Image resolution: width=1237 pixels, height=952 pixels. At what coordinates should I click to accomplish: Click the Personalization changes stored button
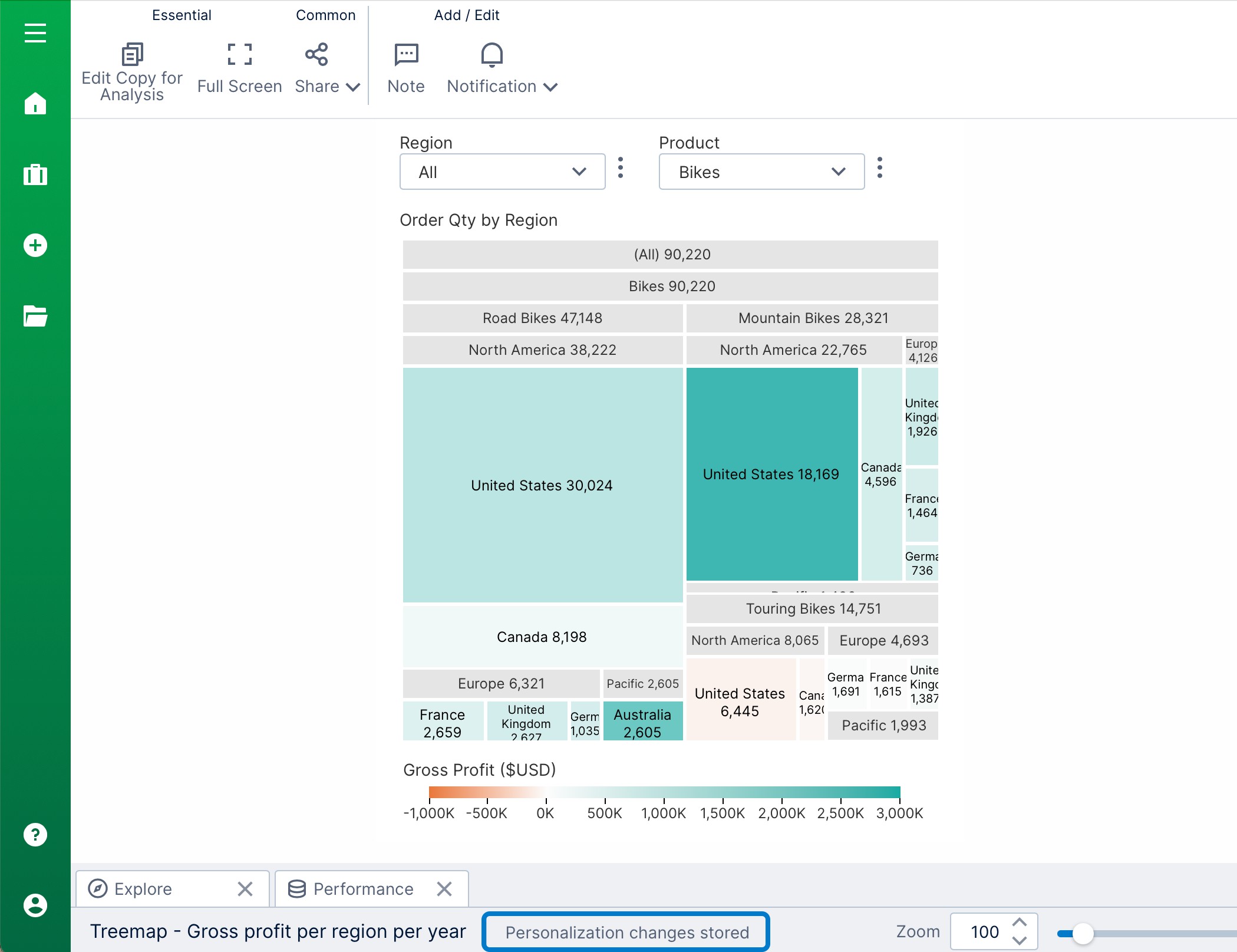pos(626,932)
